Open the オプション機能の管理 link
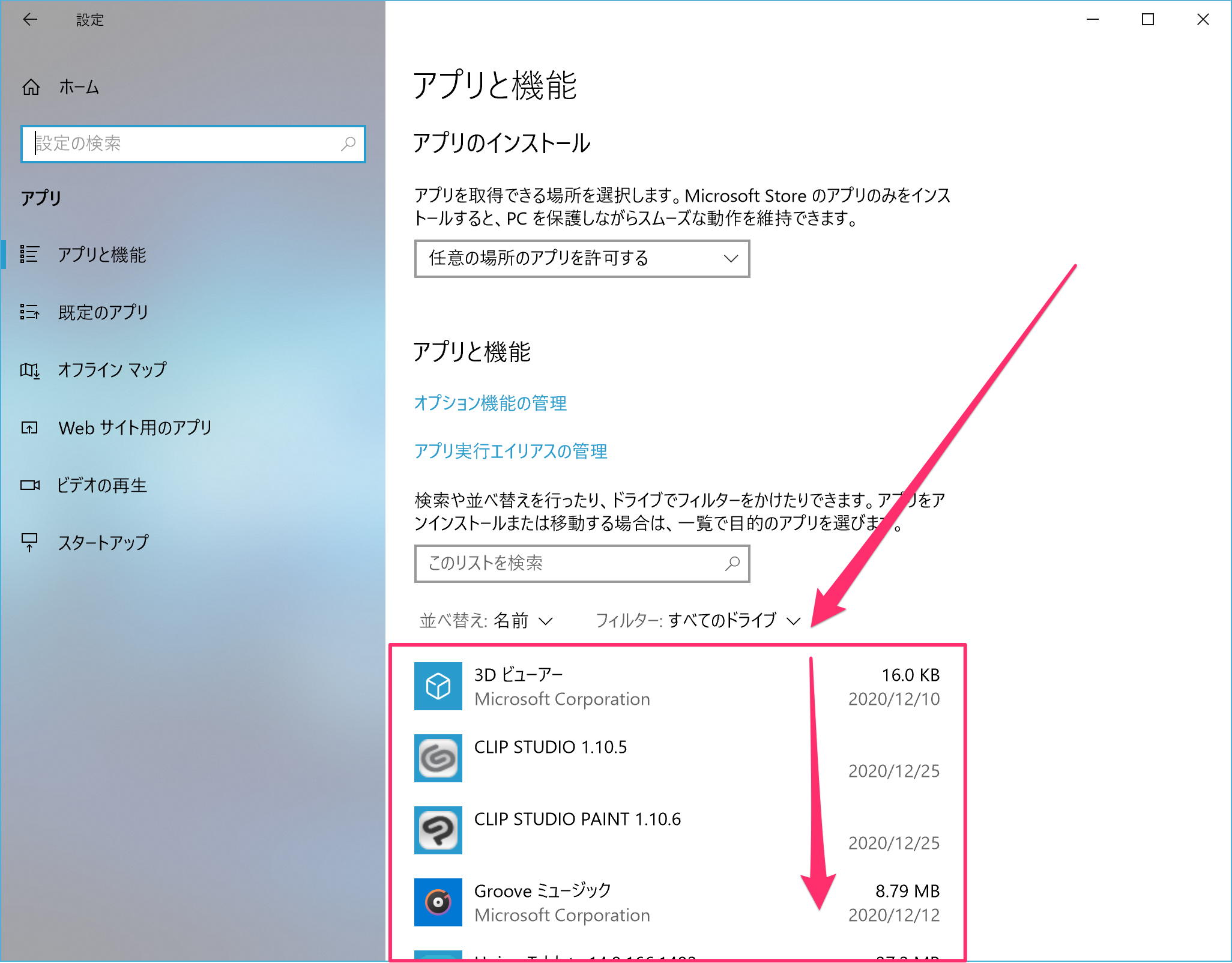The image size is (1232, 963). (x=491, y=403)
